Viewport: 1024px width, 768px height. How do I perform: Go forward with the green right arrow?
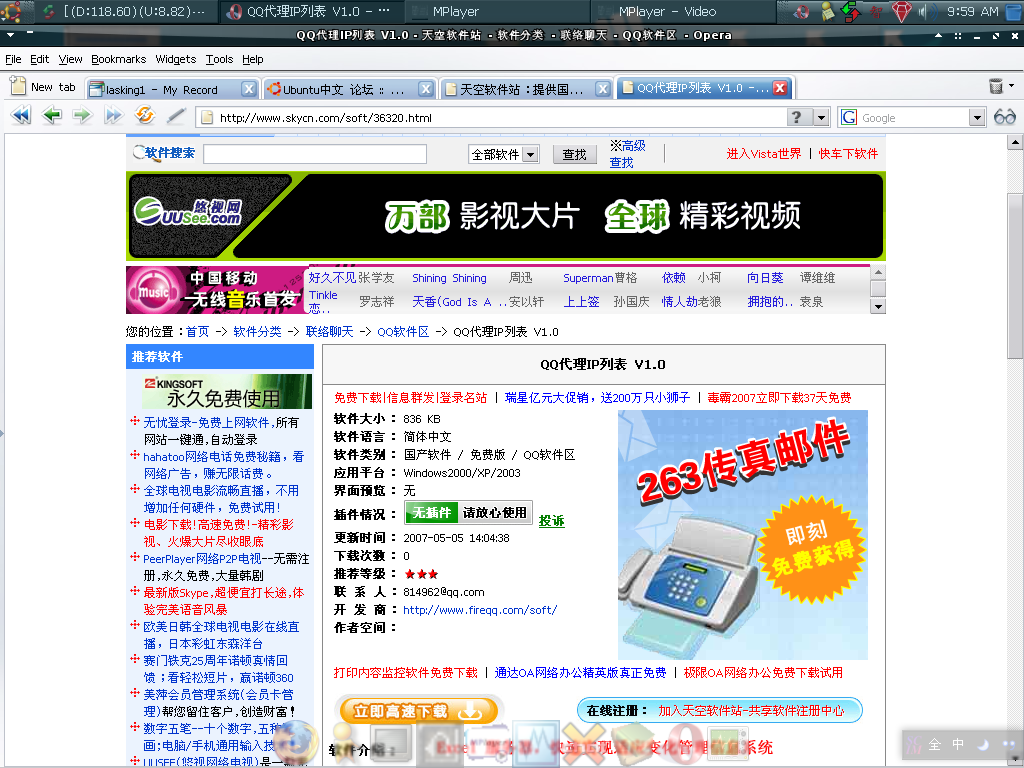82,116
